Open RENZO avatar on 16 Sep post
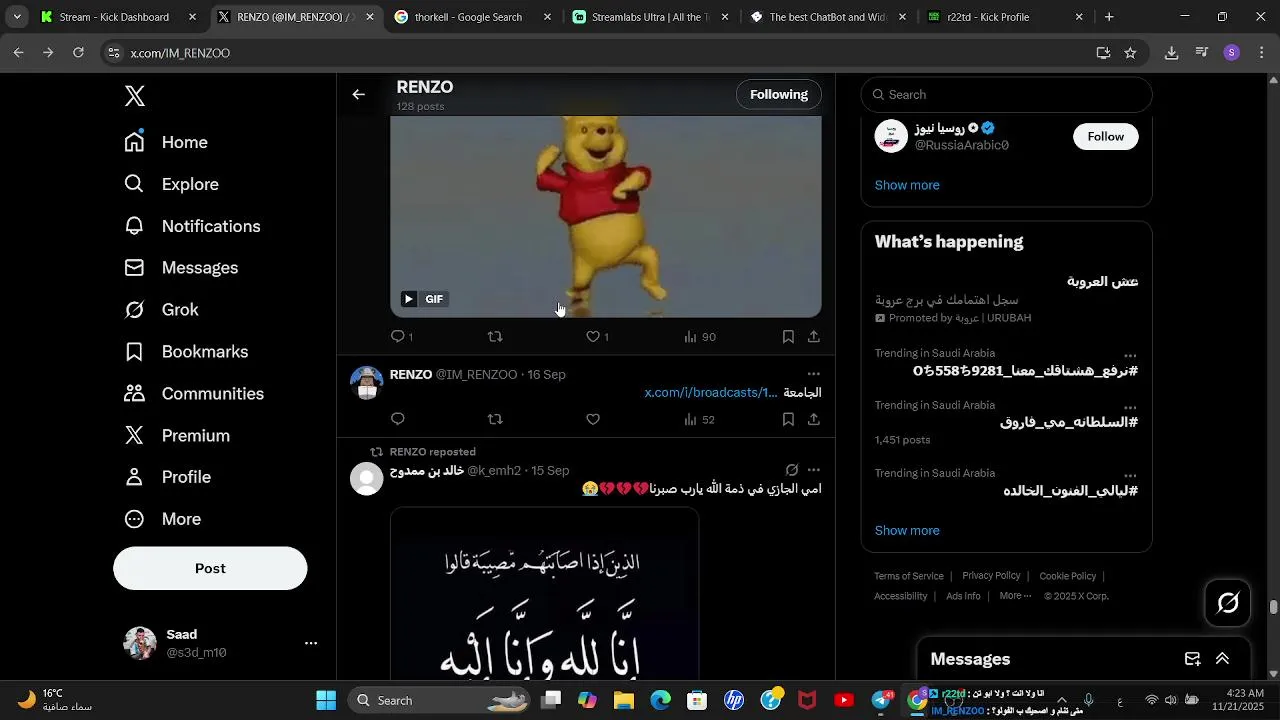The image size is (1280, 720). pos(367,383)
